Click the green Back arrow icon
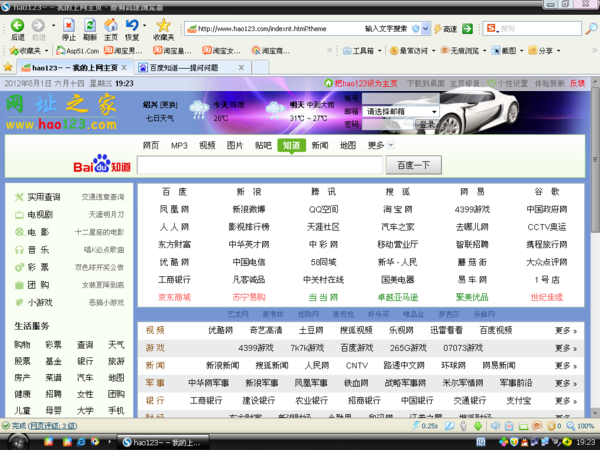This screenshot has width=600, height=450. click(x=17, y=25)
